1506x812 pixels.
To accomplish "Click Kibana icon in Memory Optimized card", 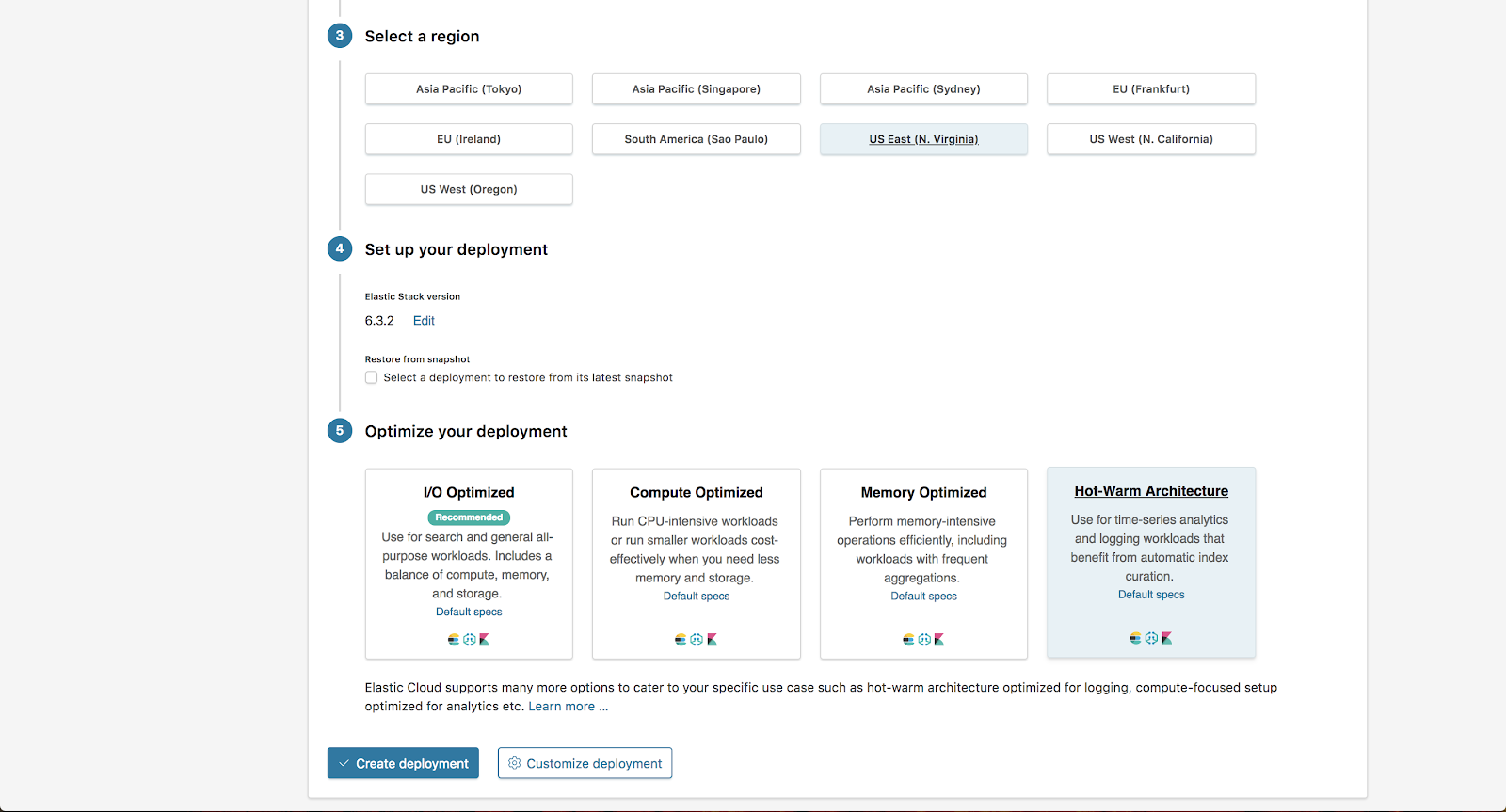I will pos(939,640).
